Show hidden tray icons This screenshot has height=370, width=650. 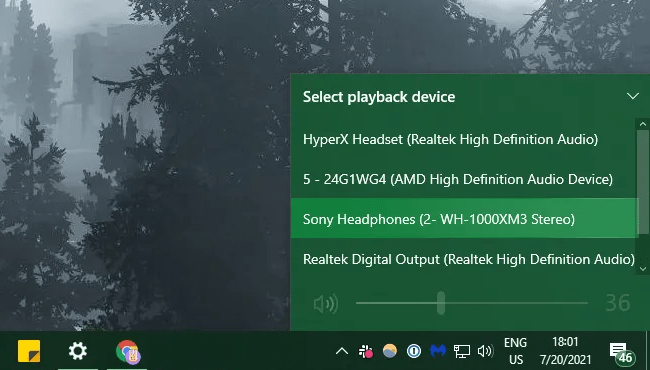pos(342,351)
